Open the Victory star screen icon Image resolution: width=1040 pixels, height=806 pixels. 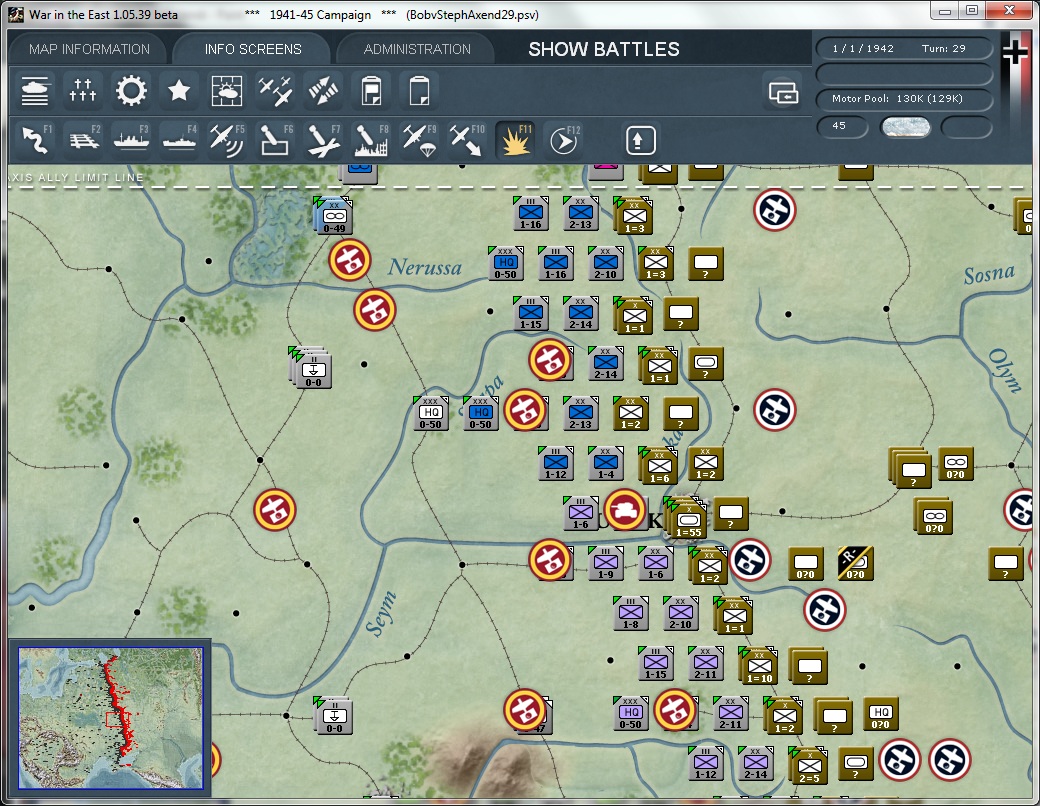tap(178, 90)
